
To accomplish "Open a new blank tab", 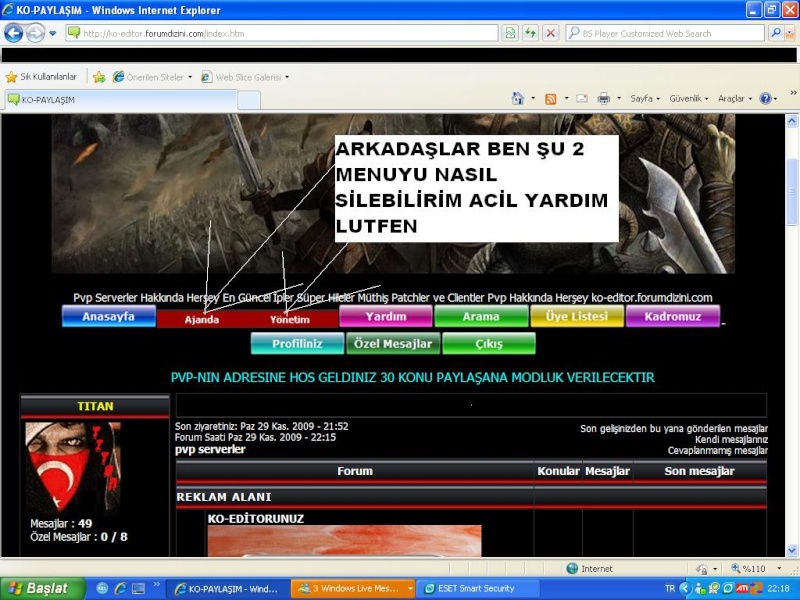I will pos(249,100).
